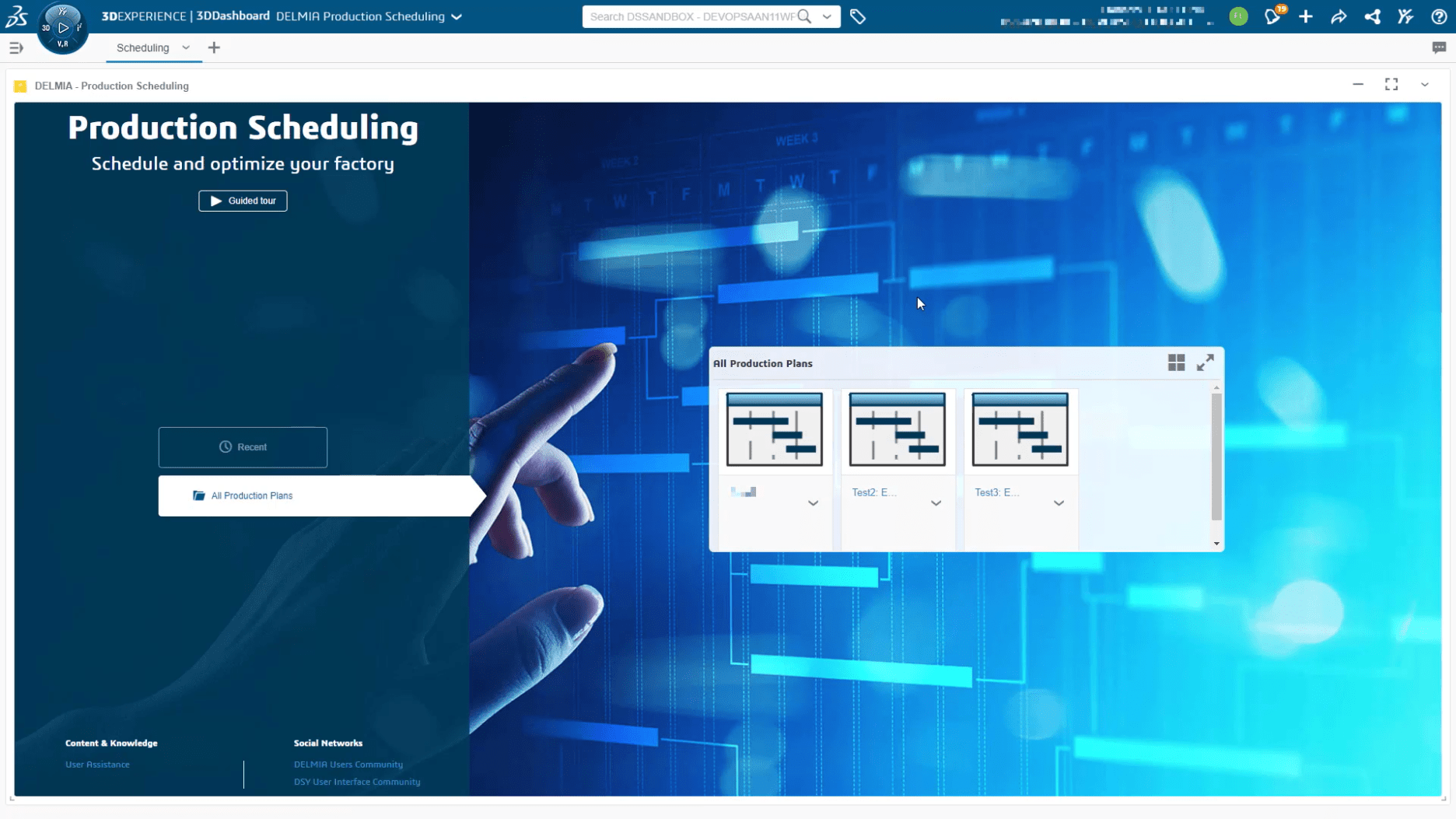Open the Test2 production plan thumbnail

point(897,430)
